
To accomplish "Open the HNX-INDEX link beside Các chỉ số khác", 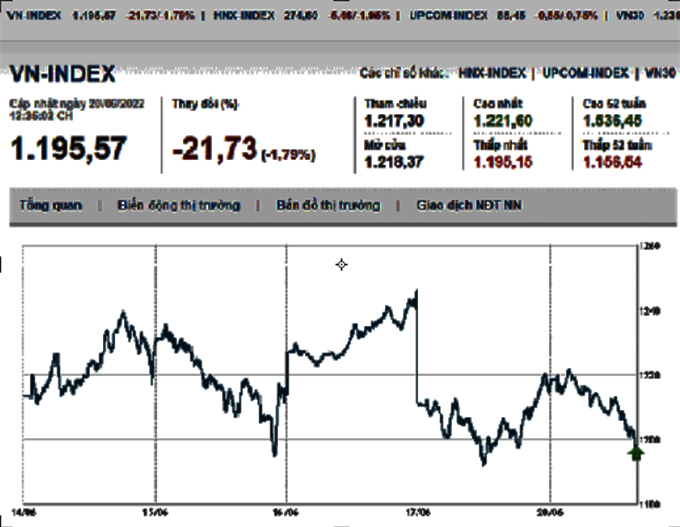I will pos(494,73).
